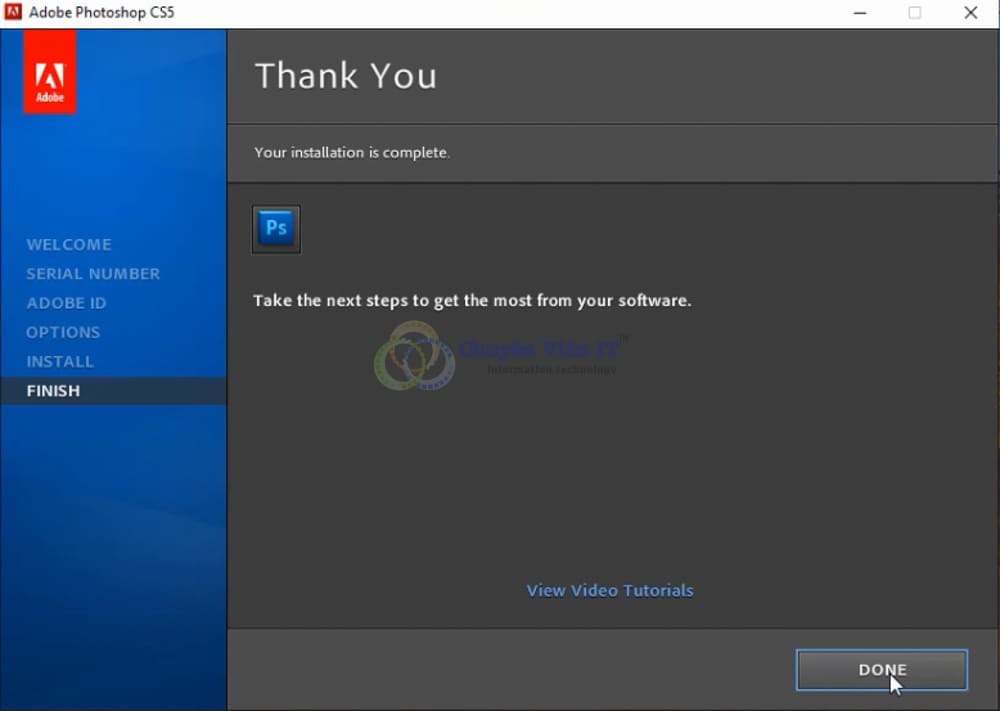This screenshot has width=1000, height=711.
Task: Select the WELCOME step in the sidebar
Action: [69, 244]
